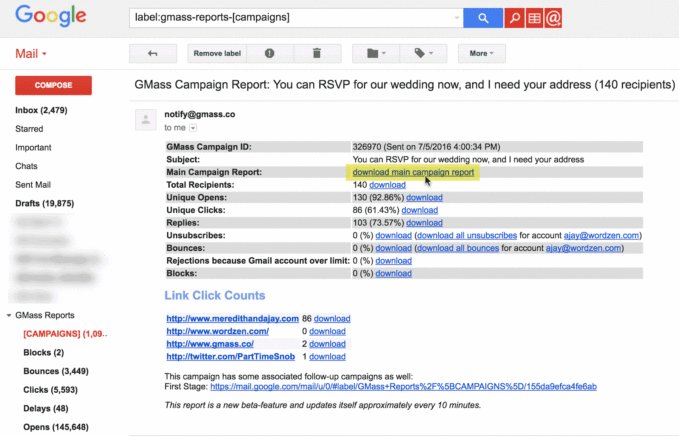This screenshot has width=679, height=436.
Task: Click the Google logo
Action: click(51, 16)
